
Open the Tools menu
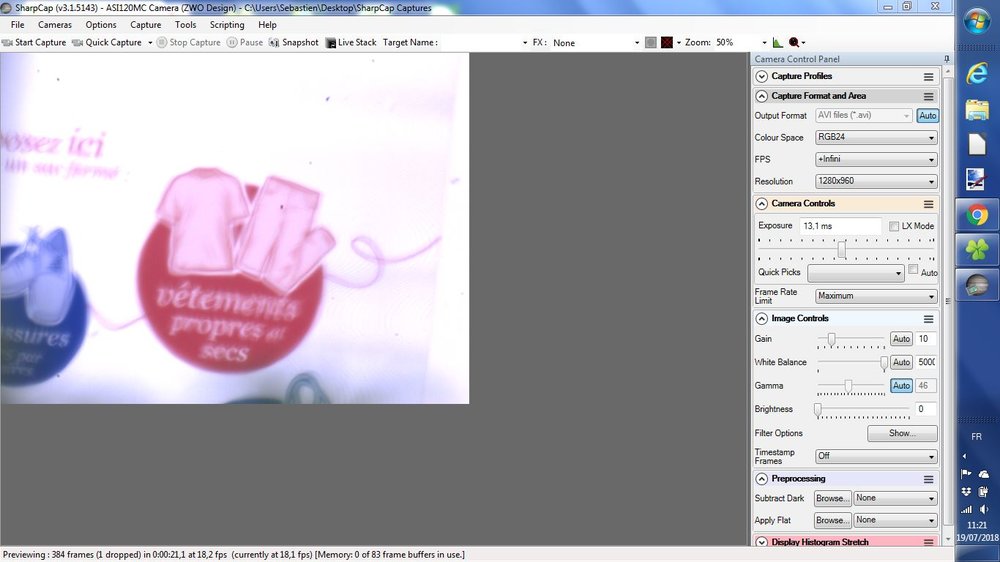pos(186,25)
